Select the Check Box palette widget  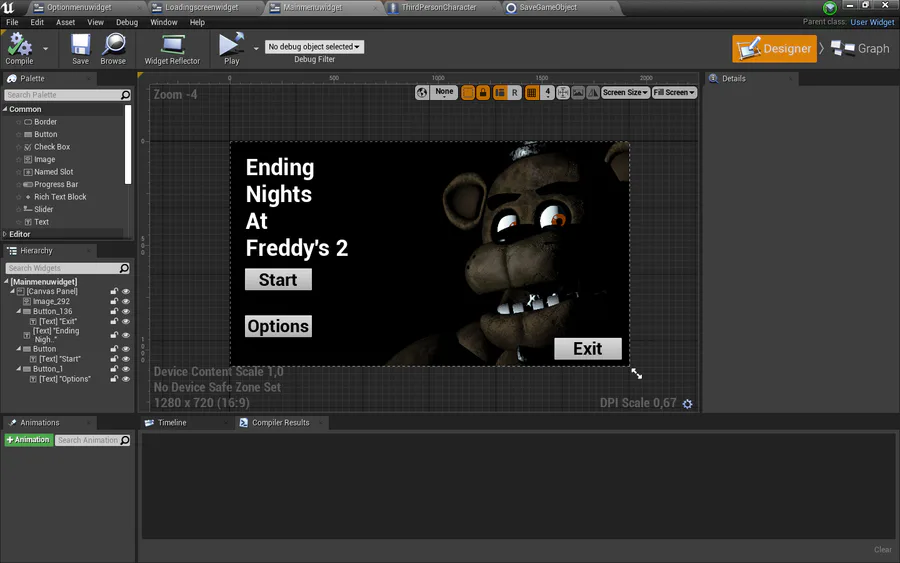[52, 147]
